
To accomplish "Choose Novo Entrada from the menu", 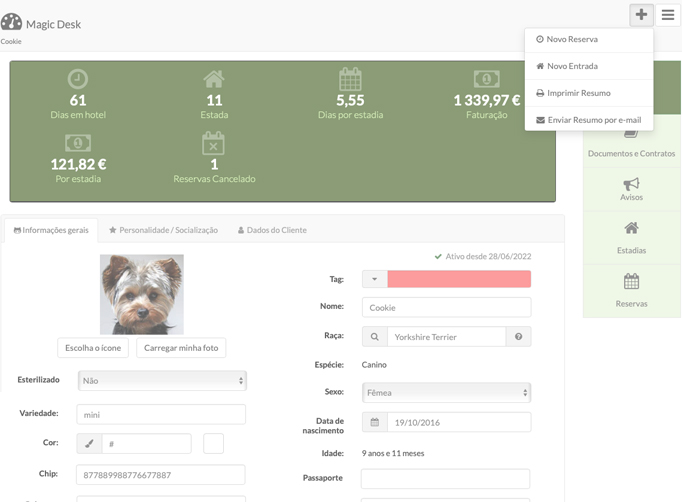I will point(589,66).
